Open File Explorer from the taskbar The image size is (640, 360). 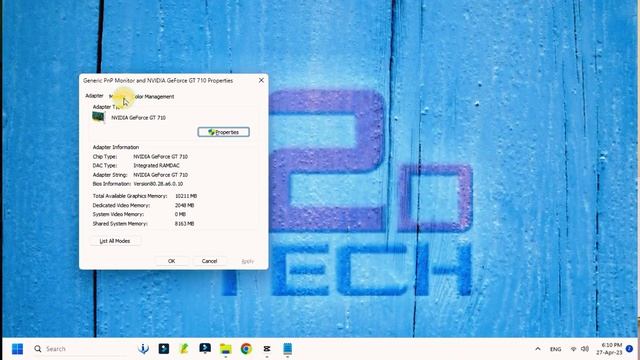[x=226, y=349]
